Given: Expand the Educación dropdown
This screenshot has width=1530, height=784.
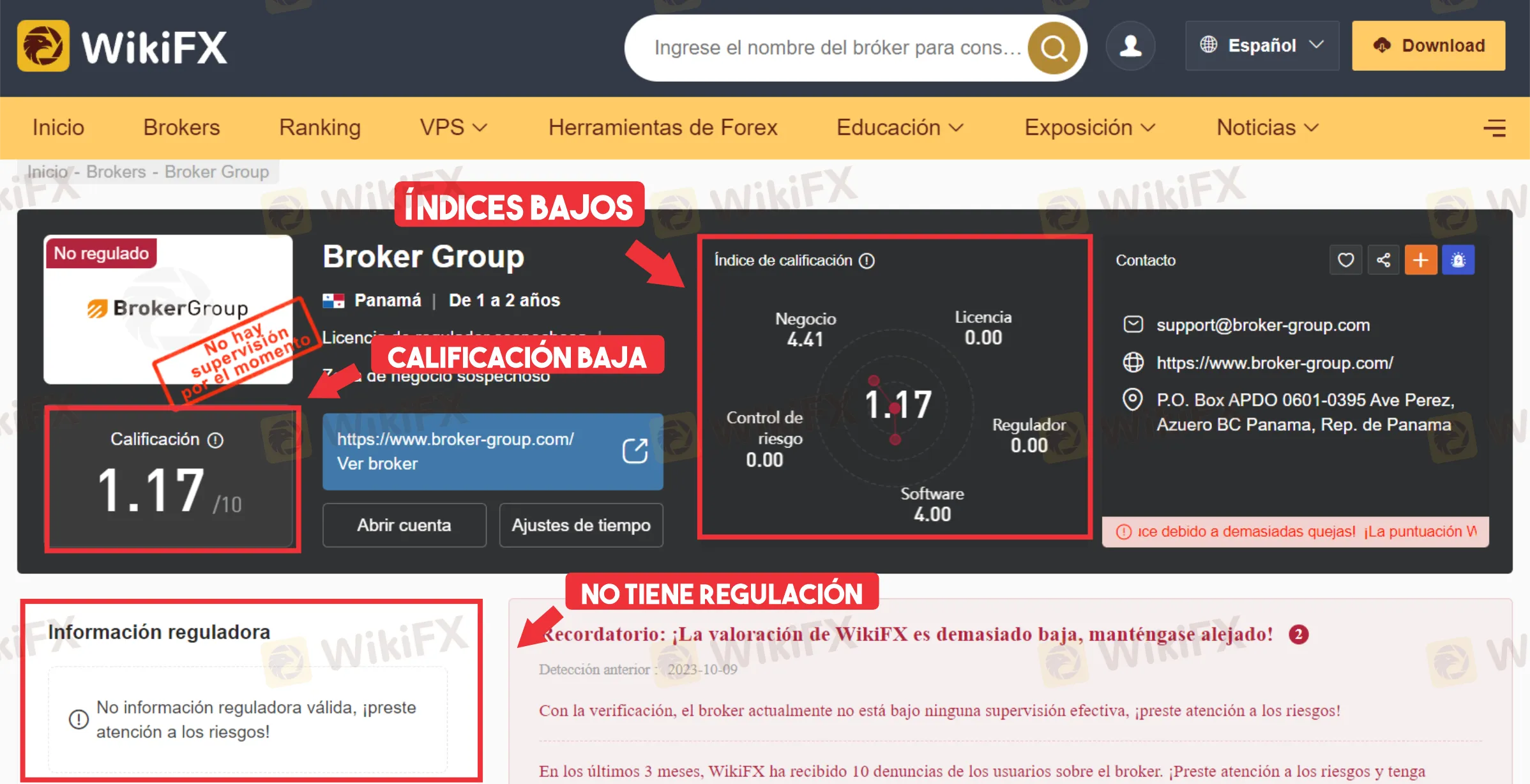Looking at the screenshot, I should [899, 128].
